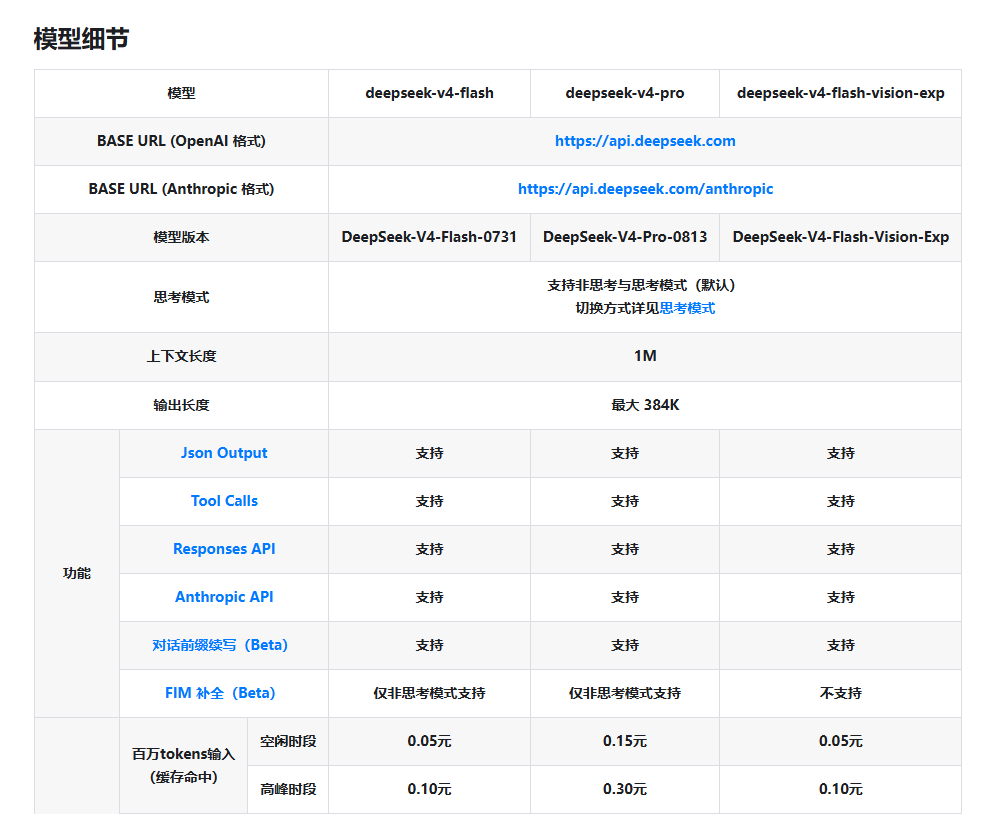This screenshot has width=987, height=814.
Task: Click the 模型版本 row label
Action: click(181, 237)
